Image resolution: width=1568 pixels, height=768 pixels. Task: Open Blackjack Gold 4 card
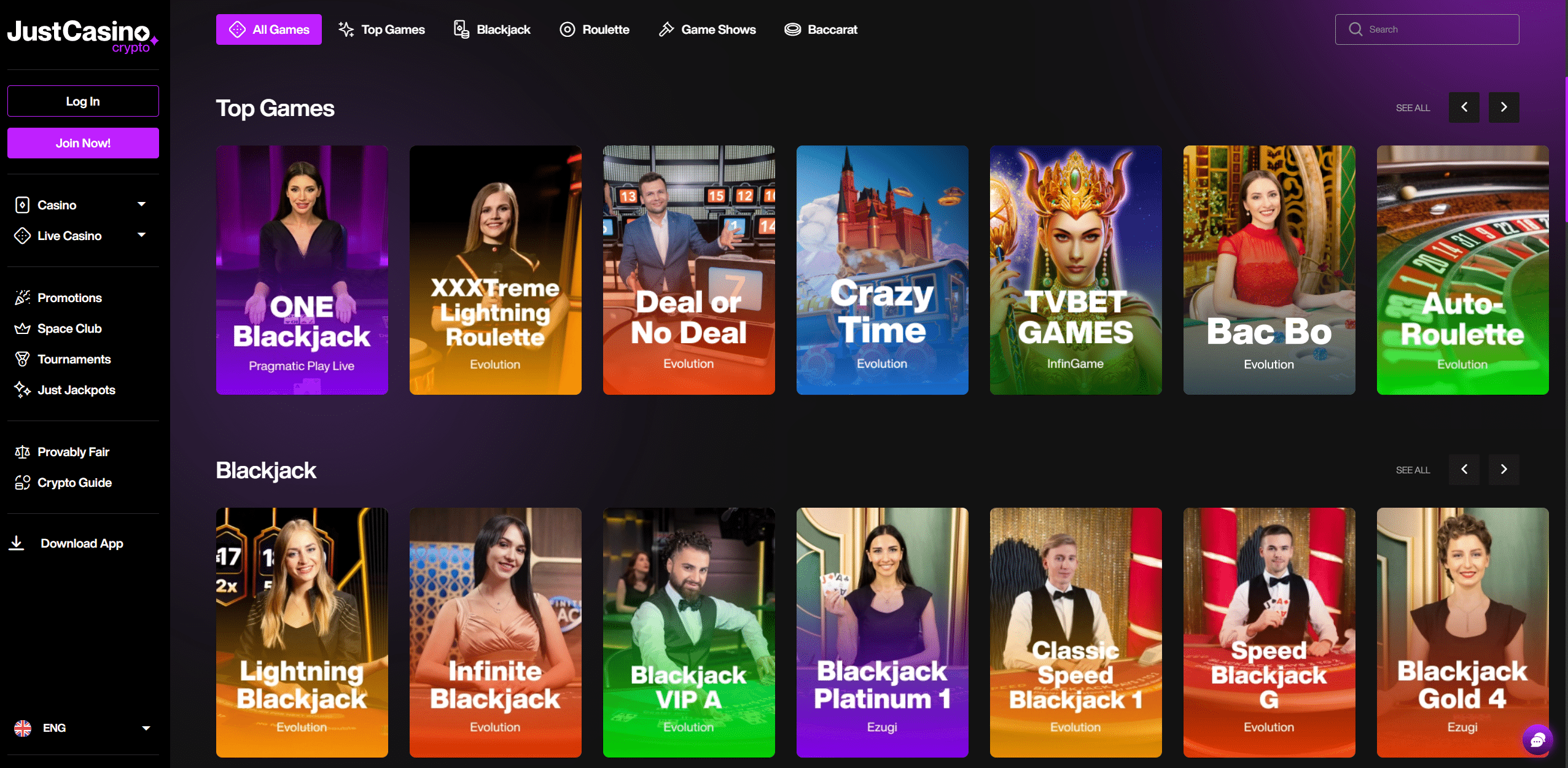(1462, 632)
